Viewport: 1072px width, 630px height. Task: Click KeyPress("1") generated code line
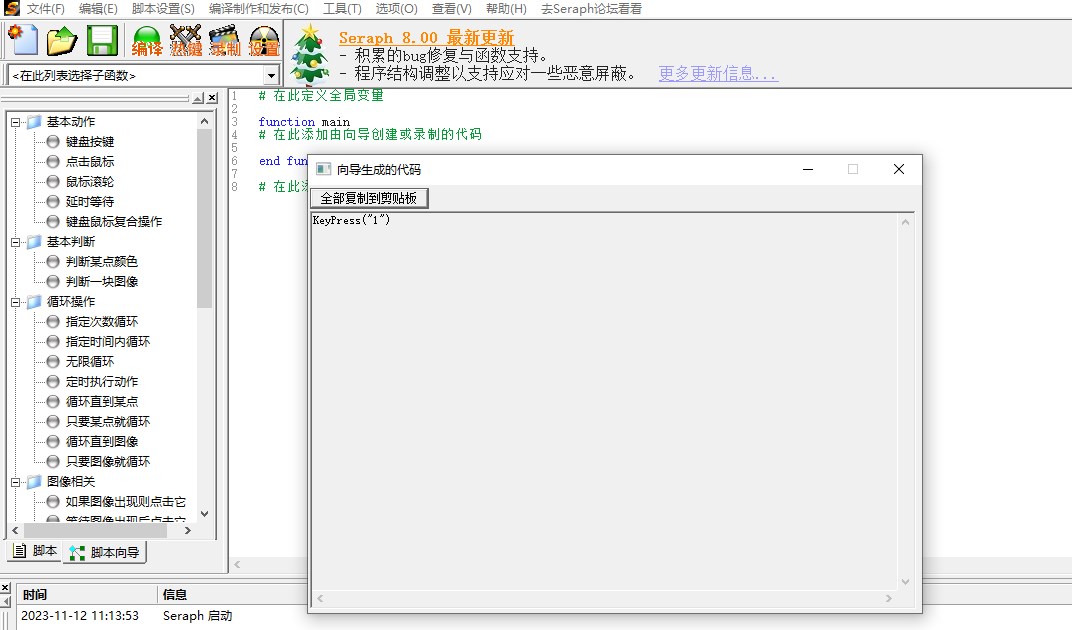coord(351,220)
